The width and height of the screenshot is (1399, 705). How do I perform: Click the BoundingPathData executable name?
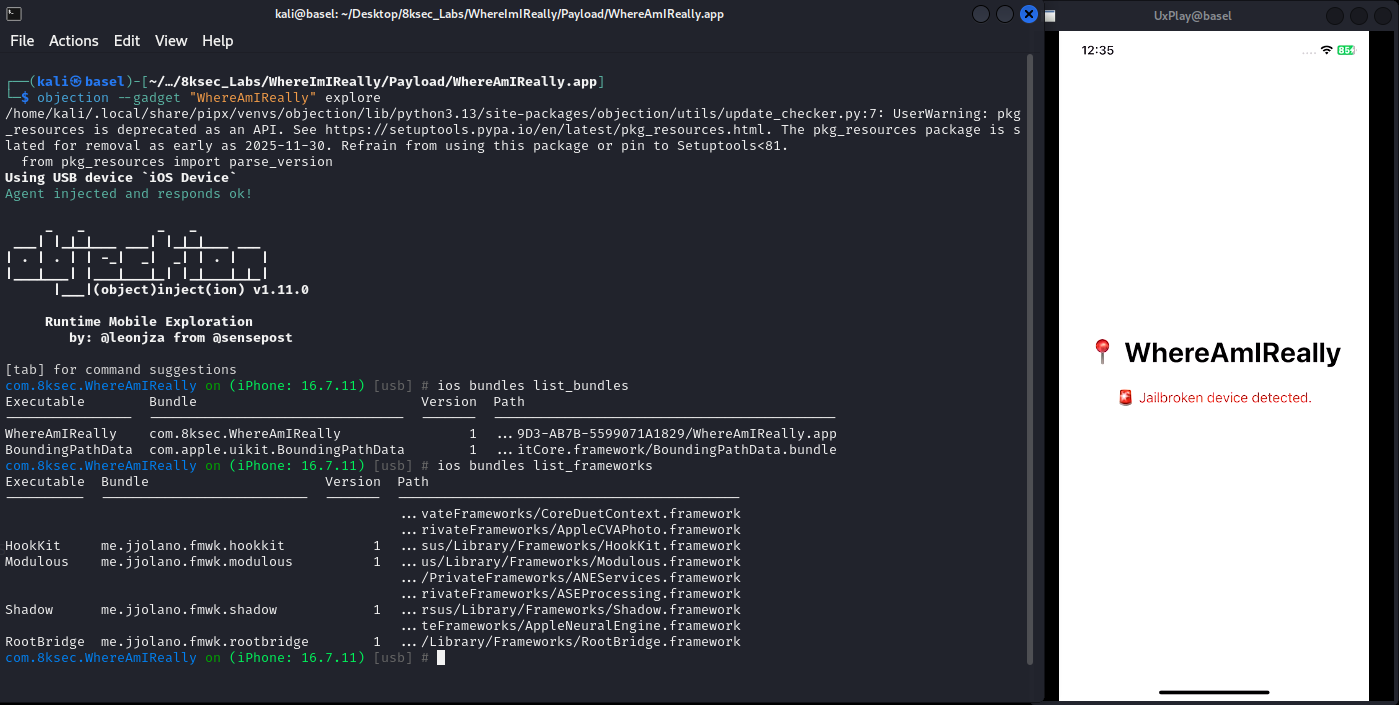(x=69, y=450)
